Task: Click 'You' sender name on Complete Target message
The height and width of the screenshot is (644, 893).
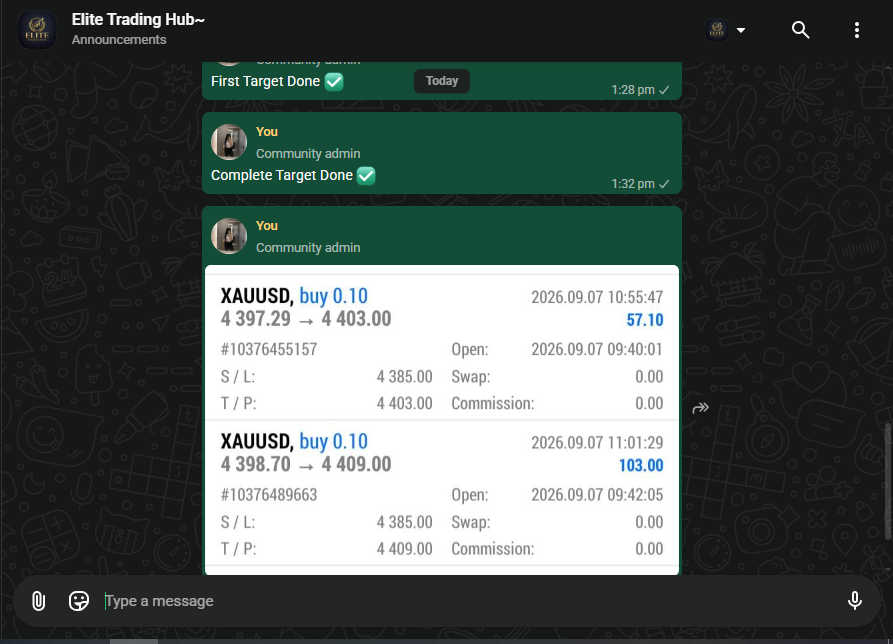Action: (x=267, y=132)
